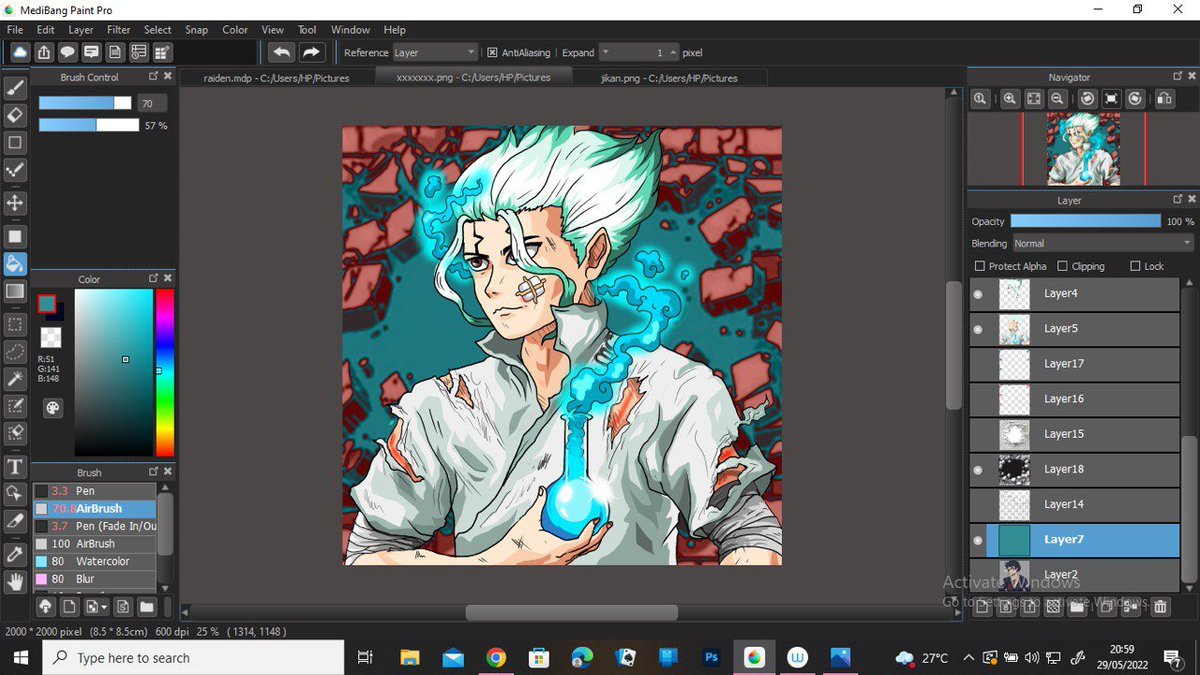Click the transparent color swatch

pos(51,337)
